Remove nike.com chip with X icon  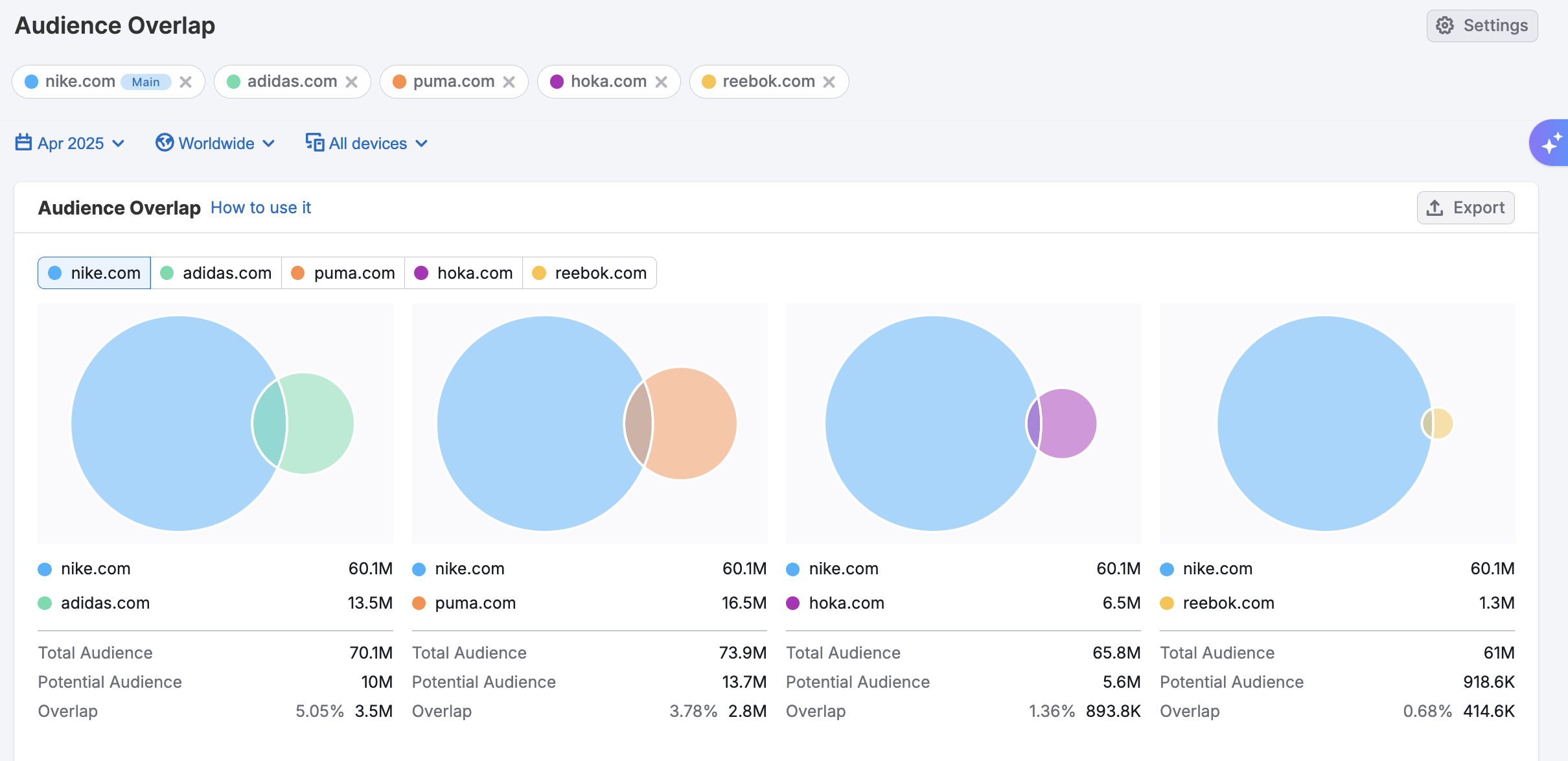pyautogui.click(x=186, y=82)
